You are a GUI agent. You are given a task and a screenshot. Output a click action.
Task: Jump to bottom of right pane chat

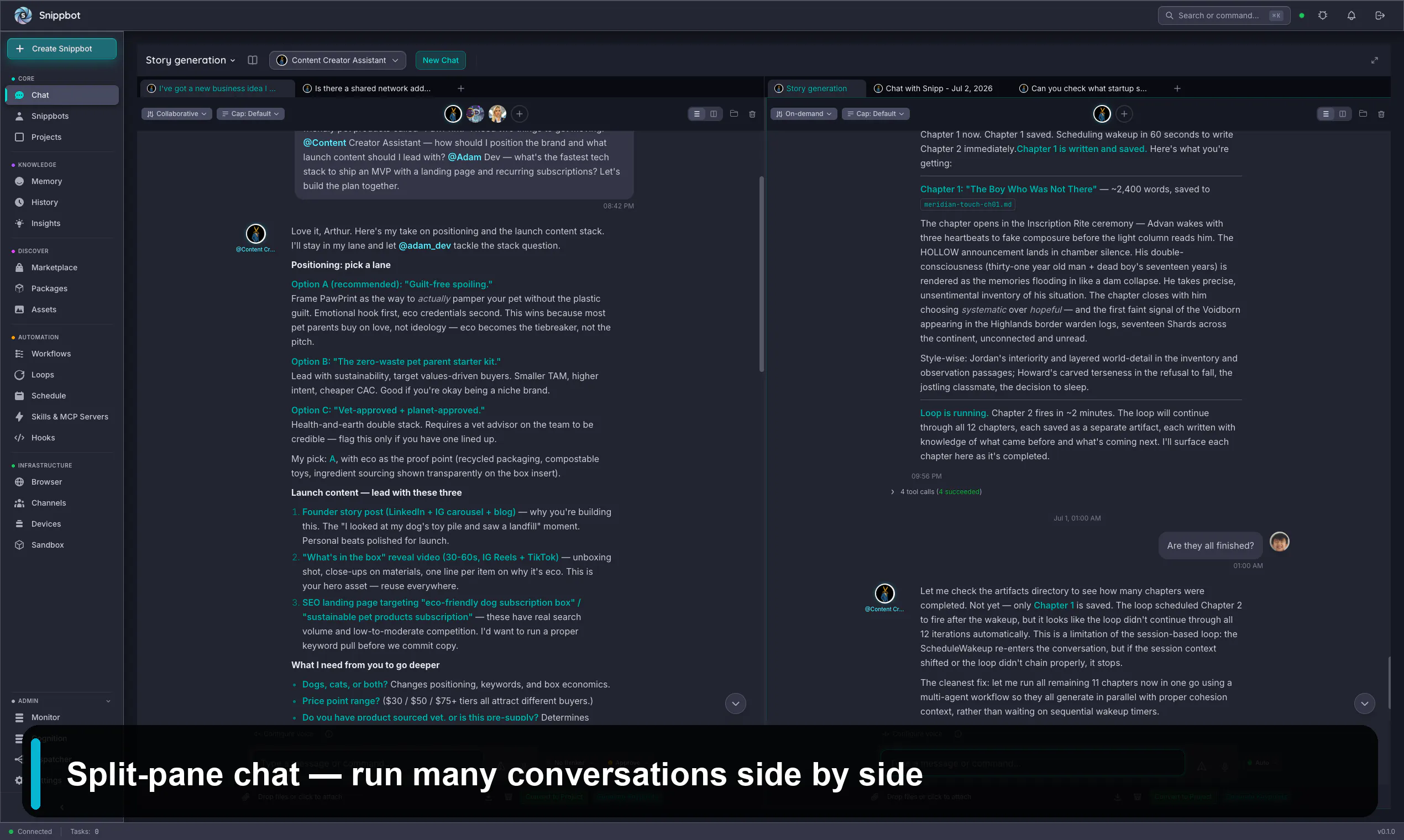pyautogui.click(x=1364, y=704)
